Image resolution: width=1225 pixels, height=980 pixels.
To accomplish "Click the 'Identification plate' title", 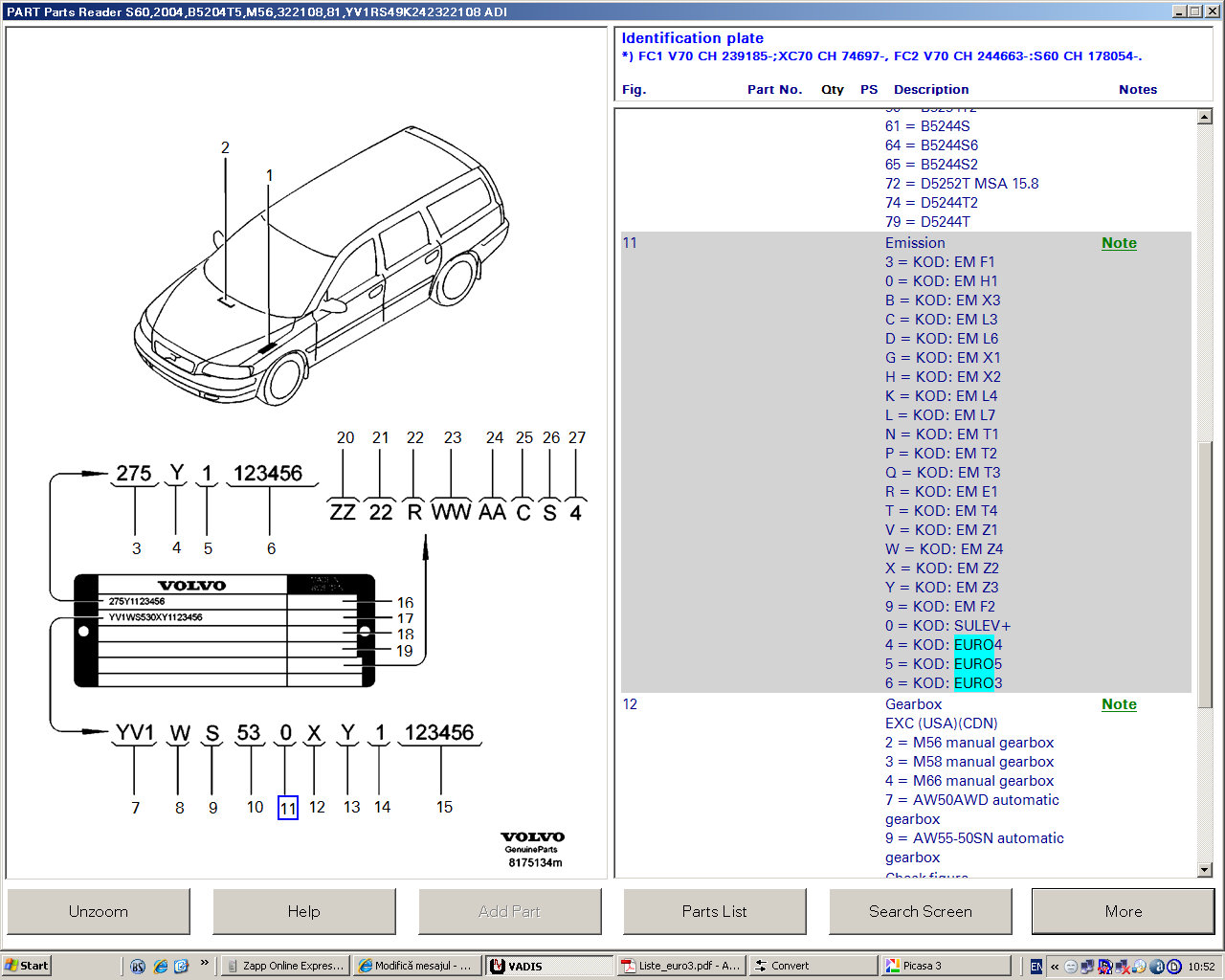I will tap(693, 38).
